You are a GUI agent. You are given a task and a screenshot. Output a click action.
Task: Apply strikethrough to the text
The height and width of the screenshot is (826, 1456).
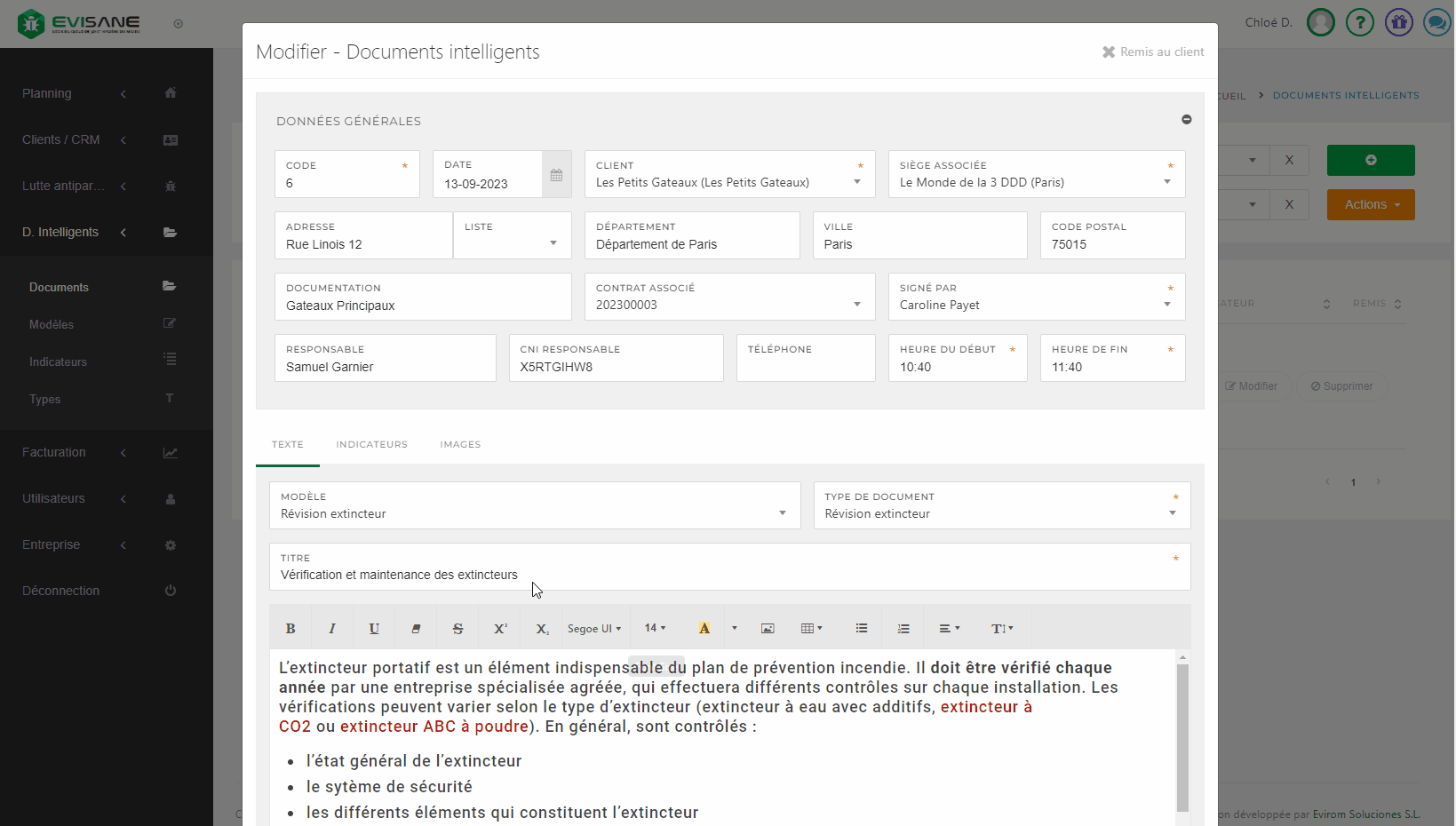[457, 629]
